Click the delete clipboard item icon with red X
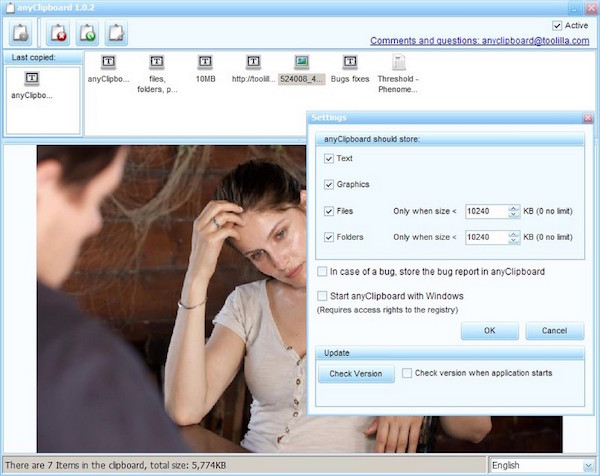 tap(58, 33)
